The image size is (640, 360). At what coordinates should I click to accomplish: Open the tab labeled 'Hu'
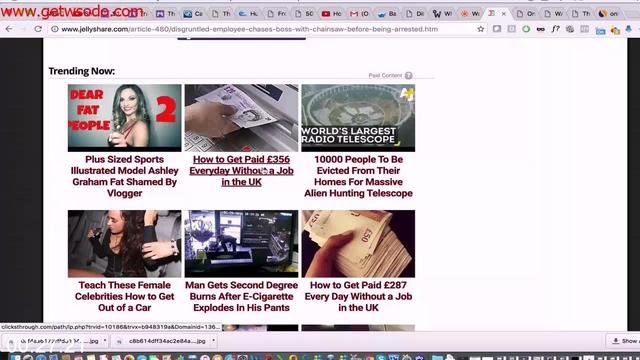248,13
